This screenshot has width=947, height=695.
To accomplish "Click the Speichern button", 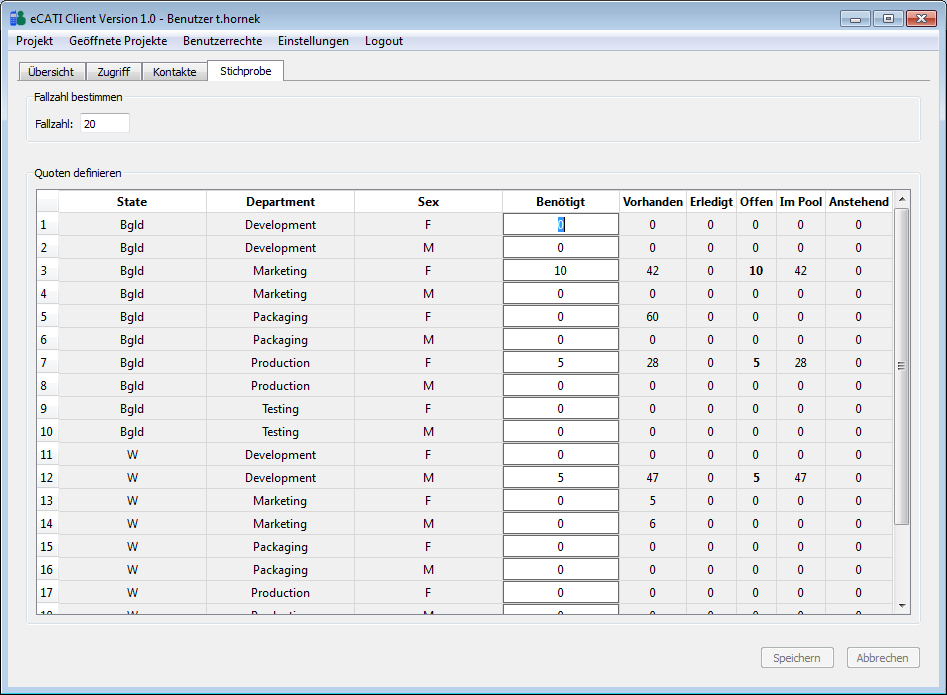I will pyautogui.click(x=797, y=658).
